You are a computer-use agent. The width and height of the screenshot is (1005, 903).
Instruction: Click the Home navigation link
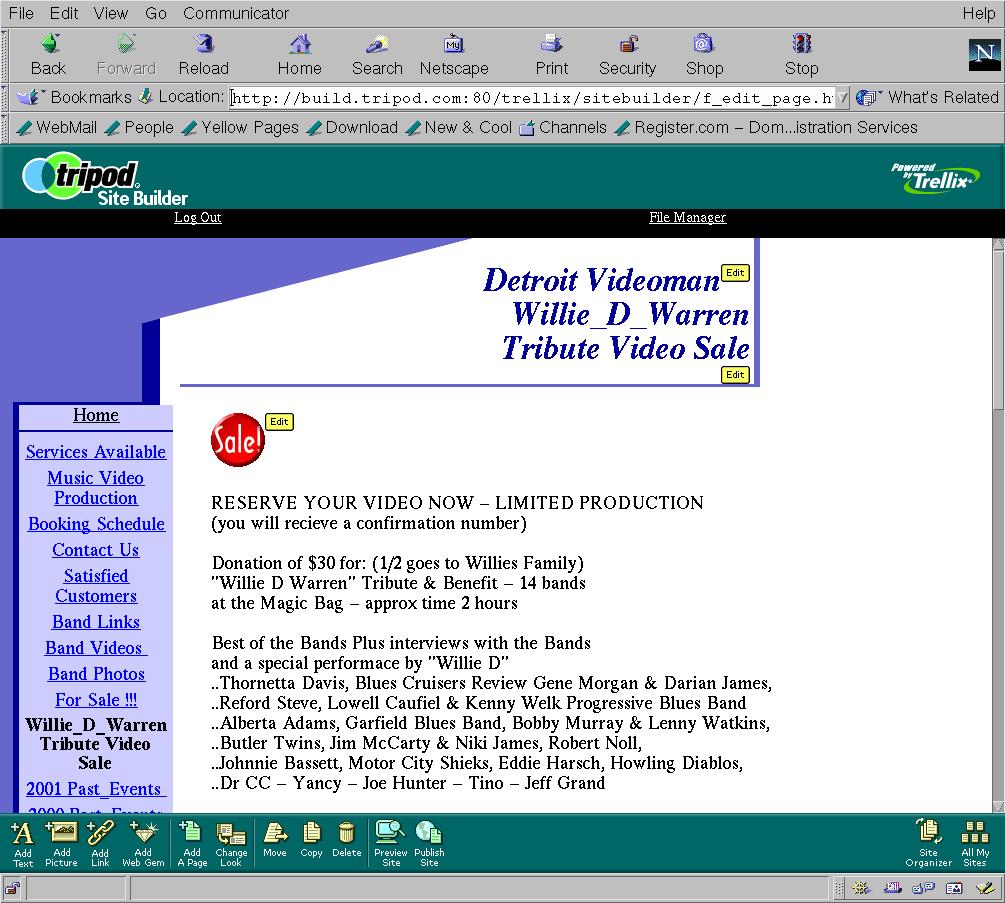tap(96, 415)
